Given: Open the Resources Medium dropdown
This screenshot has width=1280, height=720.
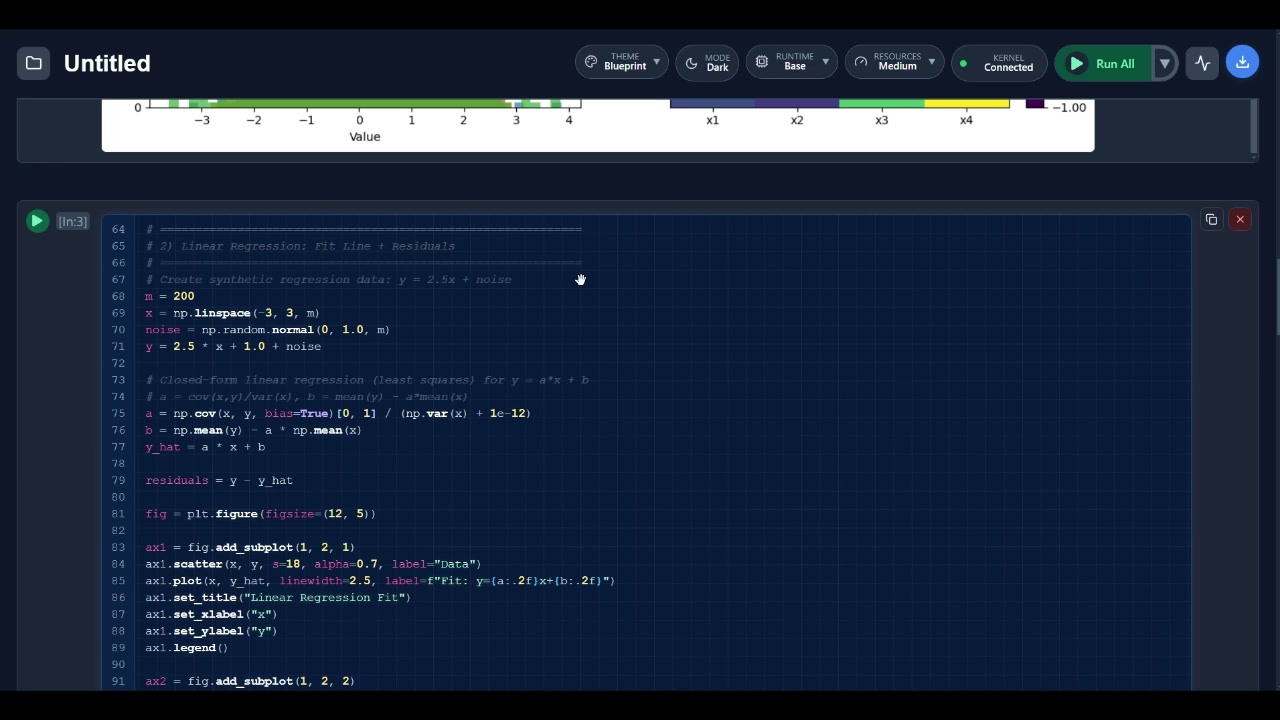Looking at the screenshot, I should tap(895, 62).
